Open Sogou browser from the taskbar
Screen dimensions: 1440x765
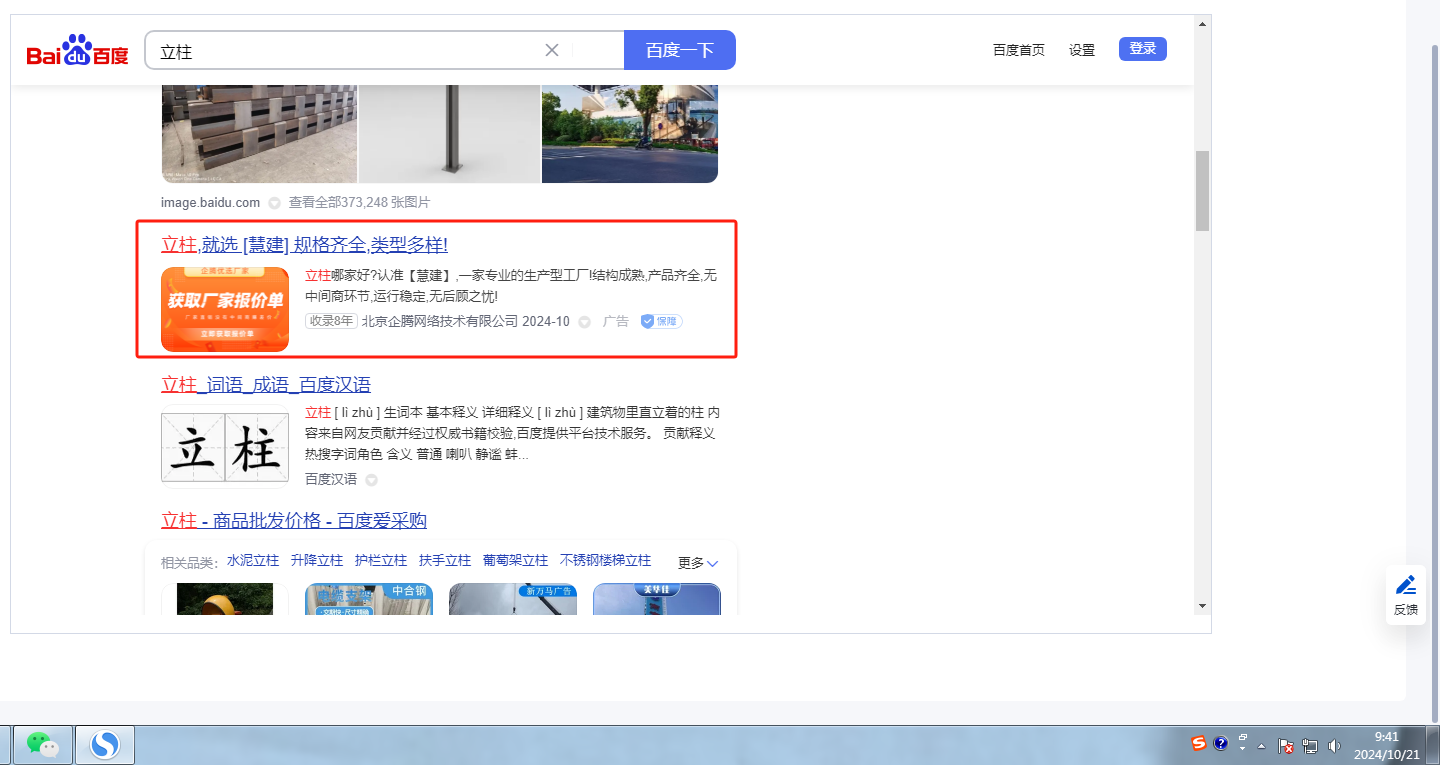click(104, 744)
